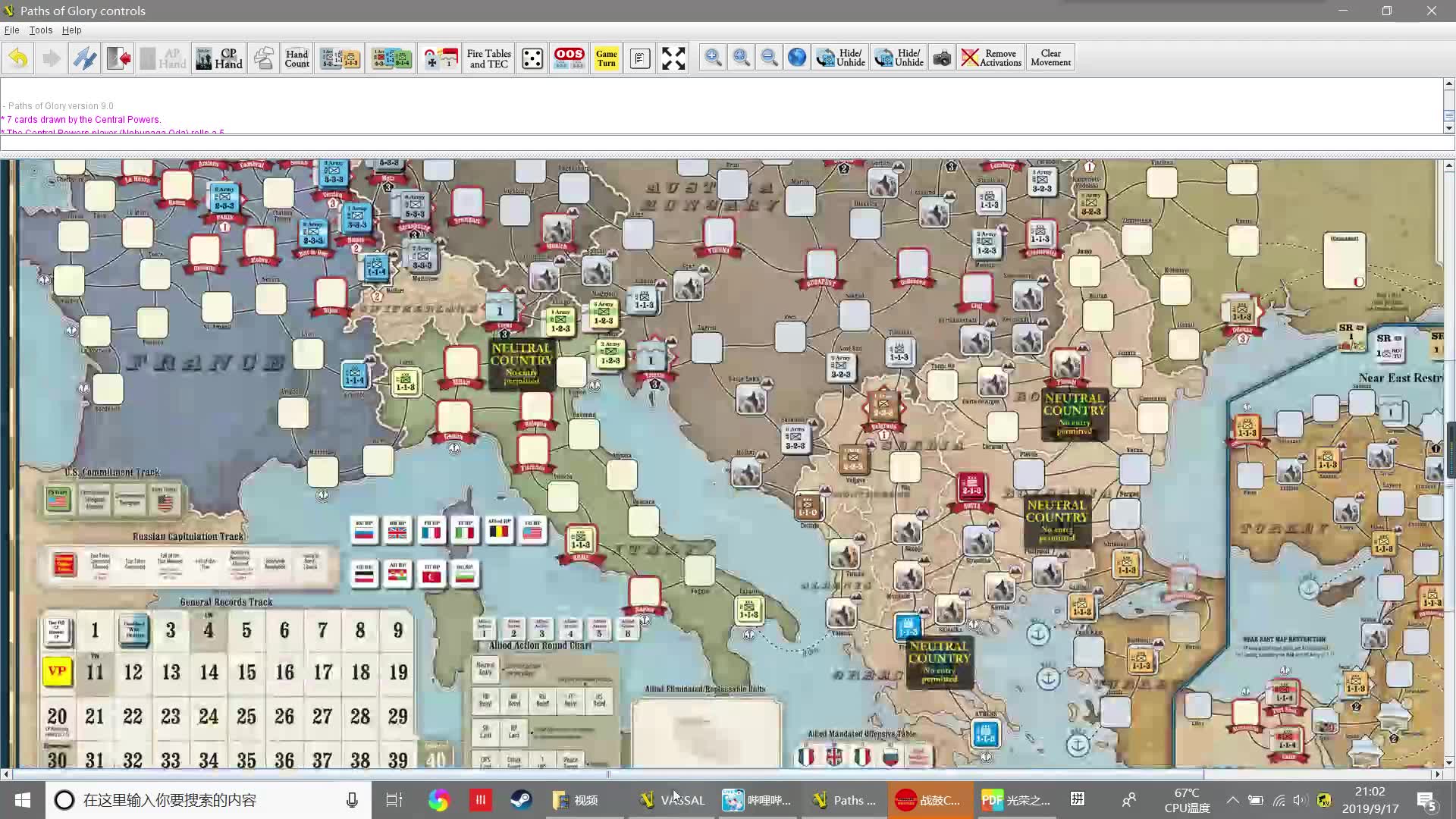Zoom out with the minus magnifier

coord(769,58)
